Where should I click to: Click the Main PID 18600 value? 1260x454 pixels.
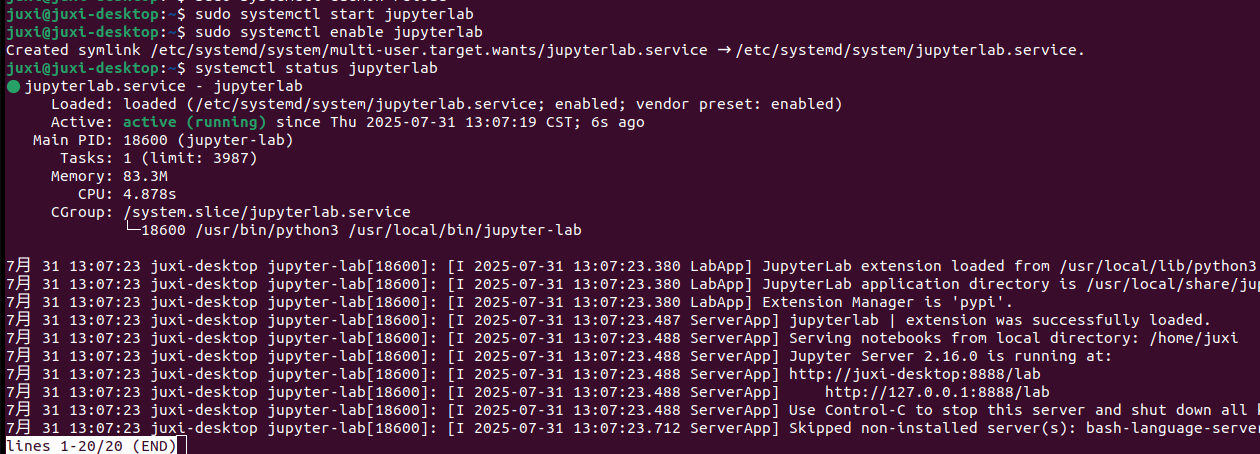point(145,140)
